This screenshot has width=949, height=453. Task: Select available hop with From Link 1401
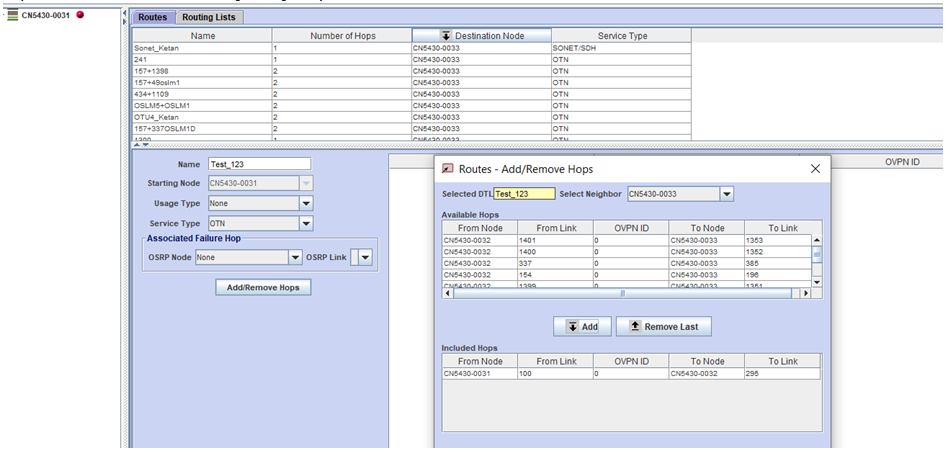click(x=627, y=240)
